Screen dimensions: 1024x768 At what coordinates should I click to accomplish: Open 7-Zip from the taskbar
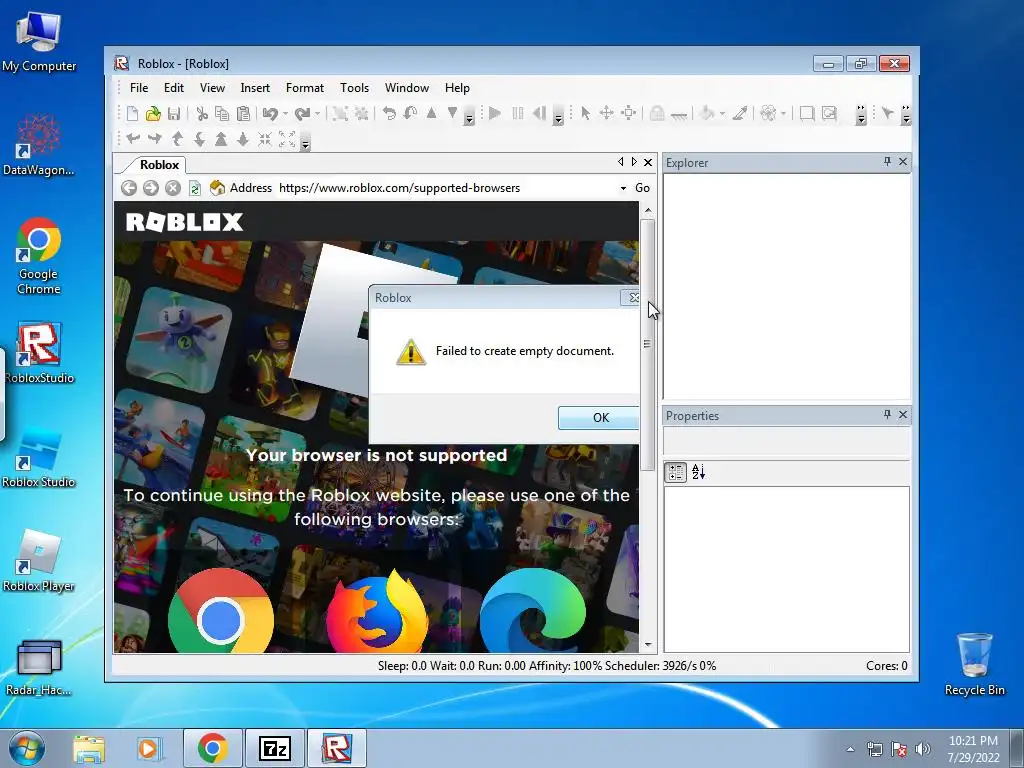point(274,748)
